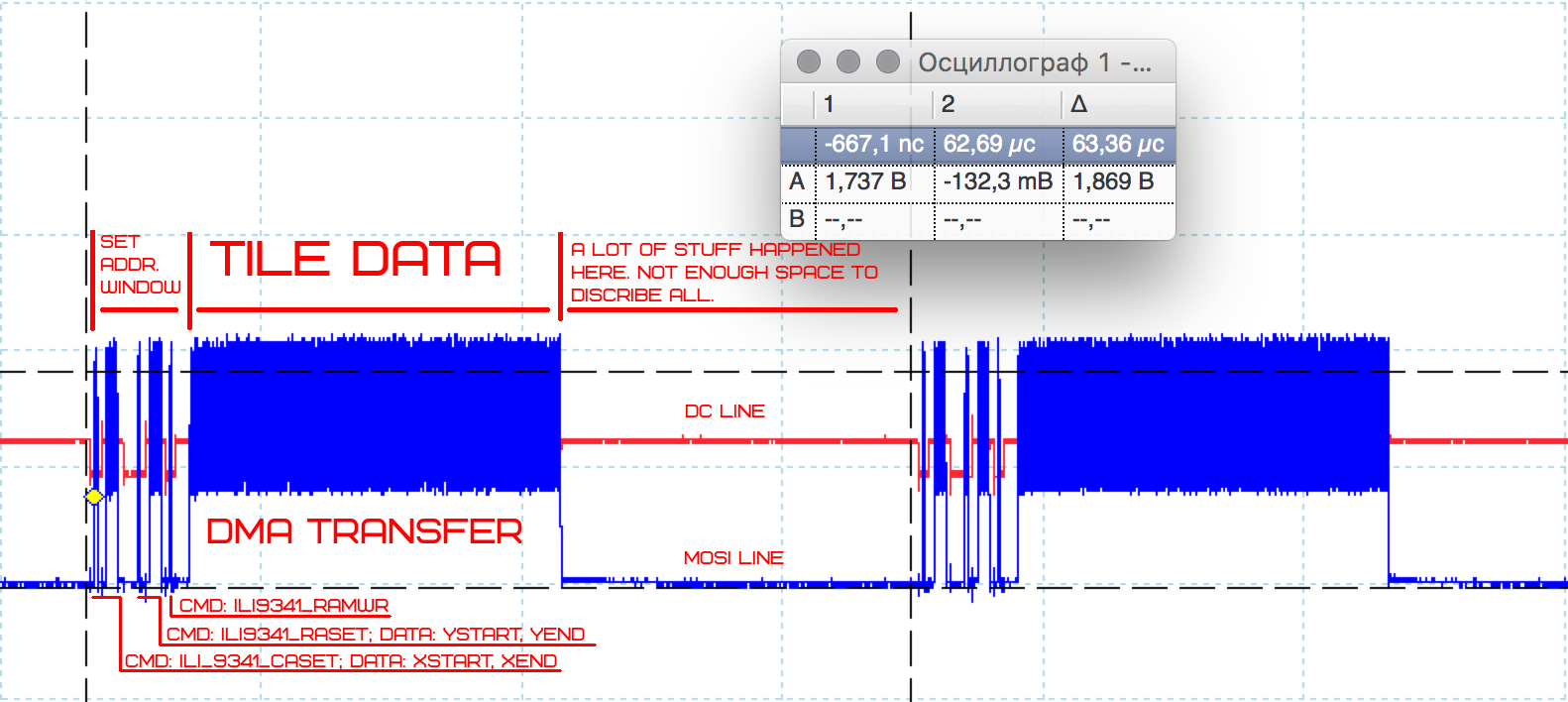Click the ILI9341_RASET YSTART, YEND annotation
This screenshot has width=1568, height=702.
pos(376,635)
